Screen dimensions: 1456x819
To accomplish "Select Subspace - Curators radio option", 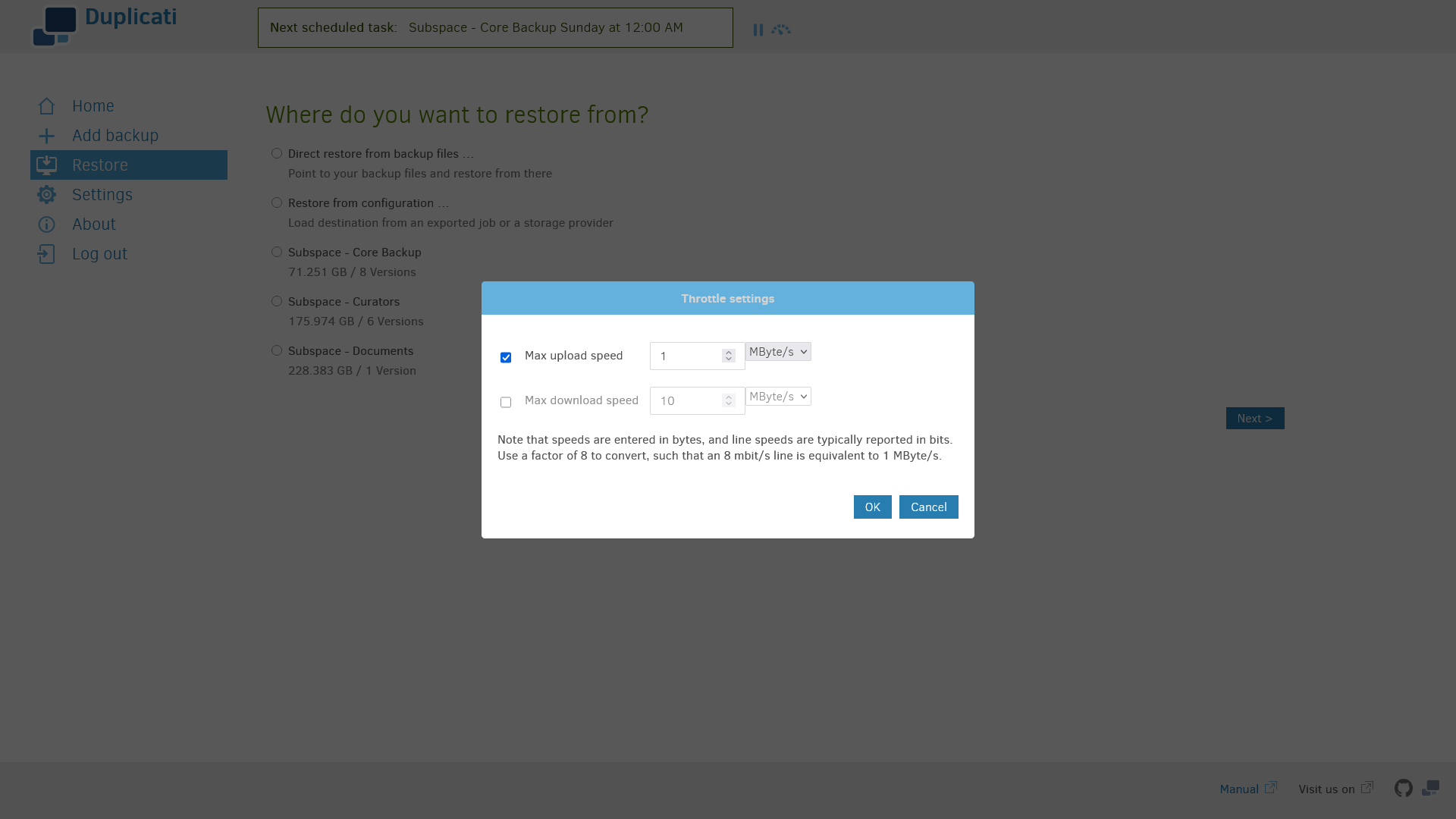I will click(x=277, y=302).
